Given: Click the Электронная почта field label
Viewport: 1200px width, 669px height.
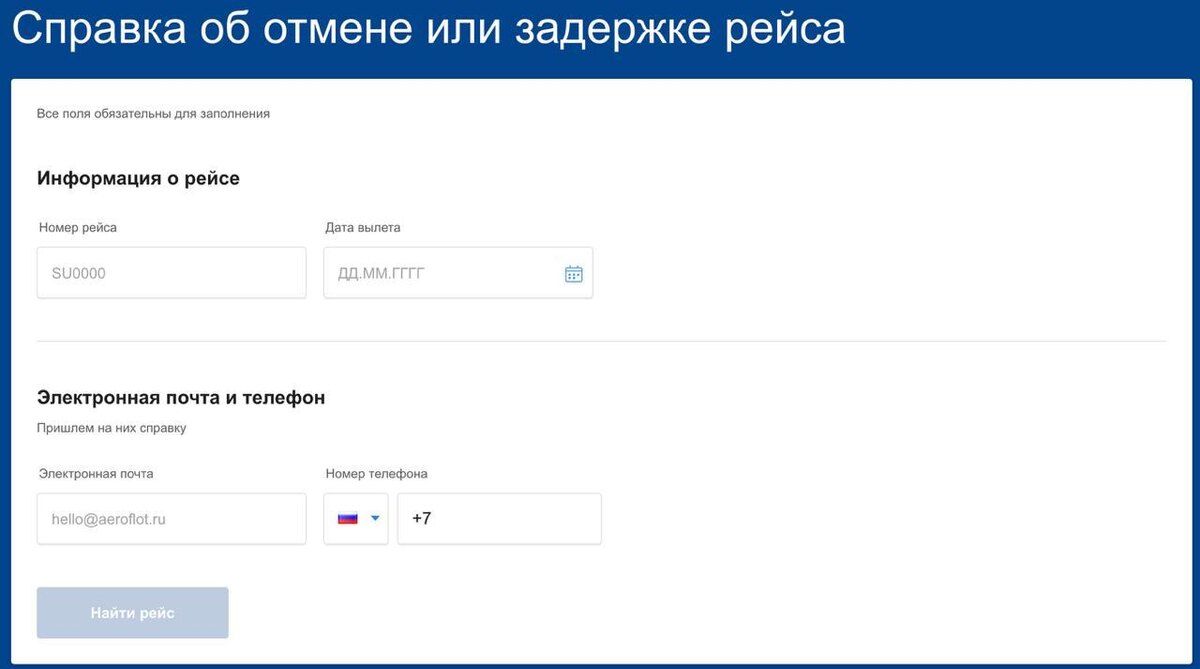Looking at the screenshot, I should point(96,474).
